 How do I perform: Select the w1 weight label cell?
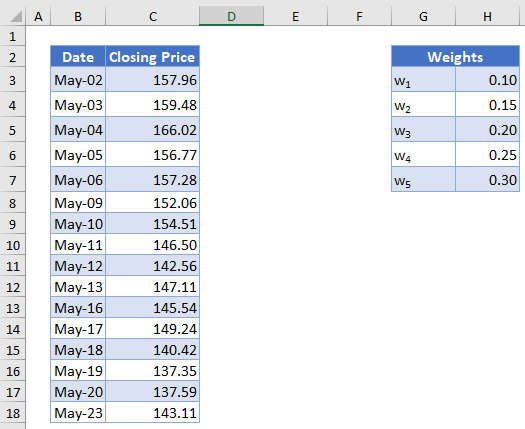[x=424, y=79]
